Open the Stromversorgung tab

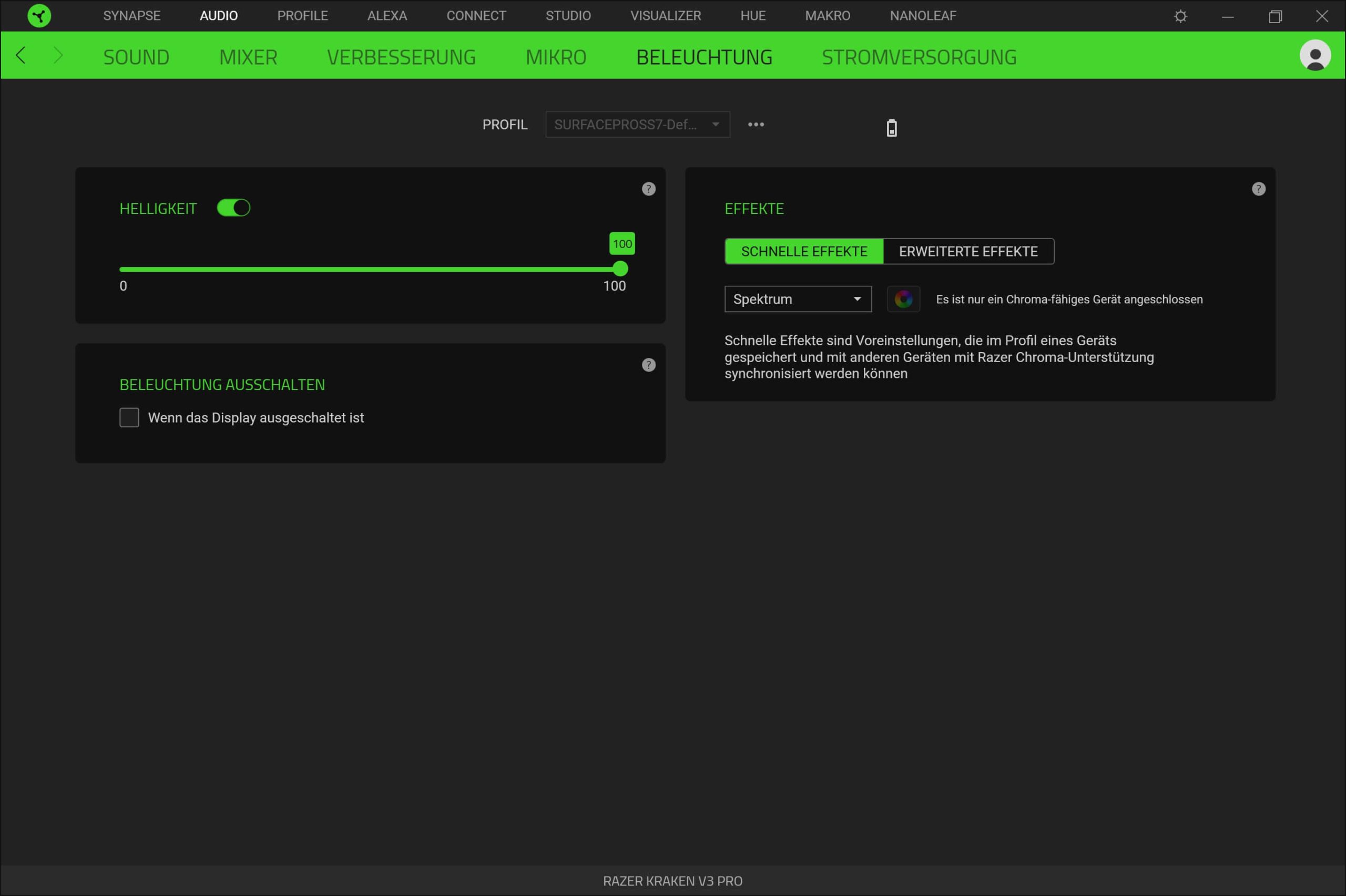(919, 57)
